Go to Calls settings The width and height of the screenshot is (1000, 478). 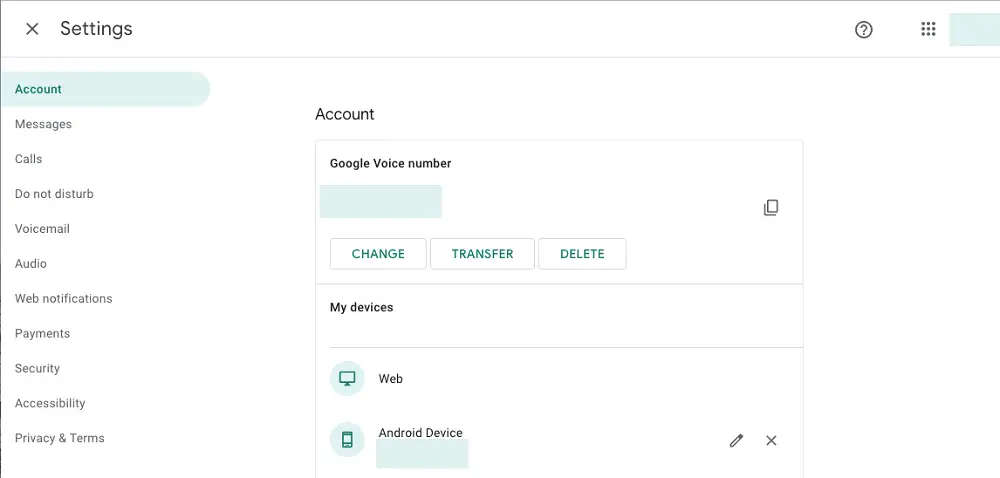pyautogui.click(x=29, y=159)
